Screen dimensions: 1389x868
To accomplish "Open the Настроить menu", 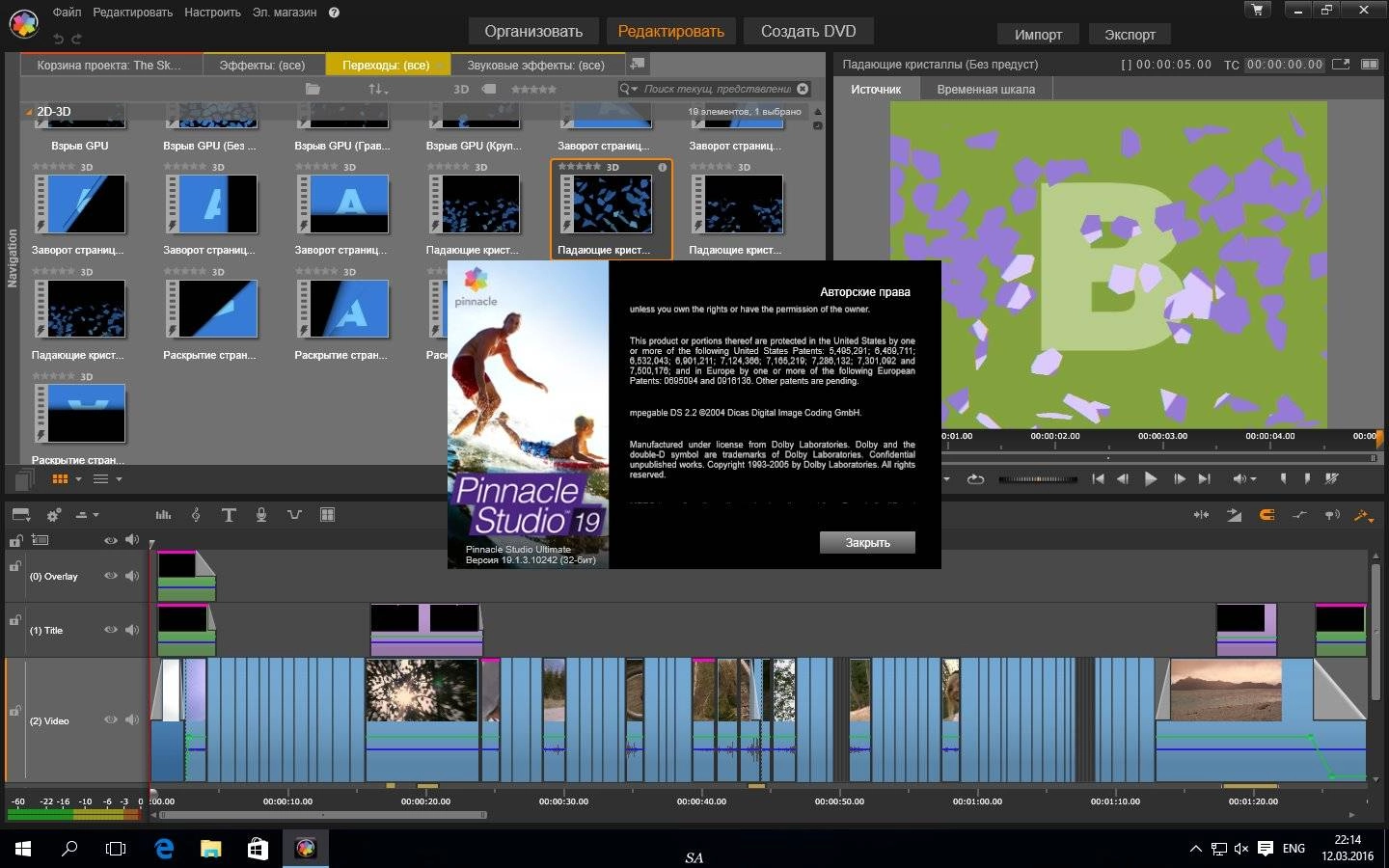I will [212, 13].
